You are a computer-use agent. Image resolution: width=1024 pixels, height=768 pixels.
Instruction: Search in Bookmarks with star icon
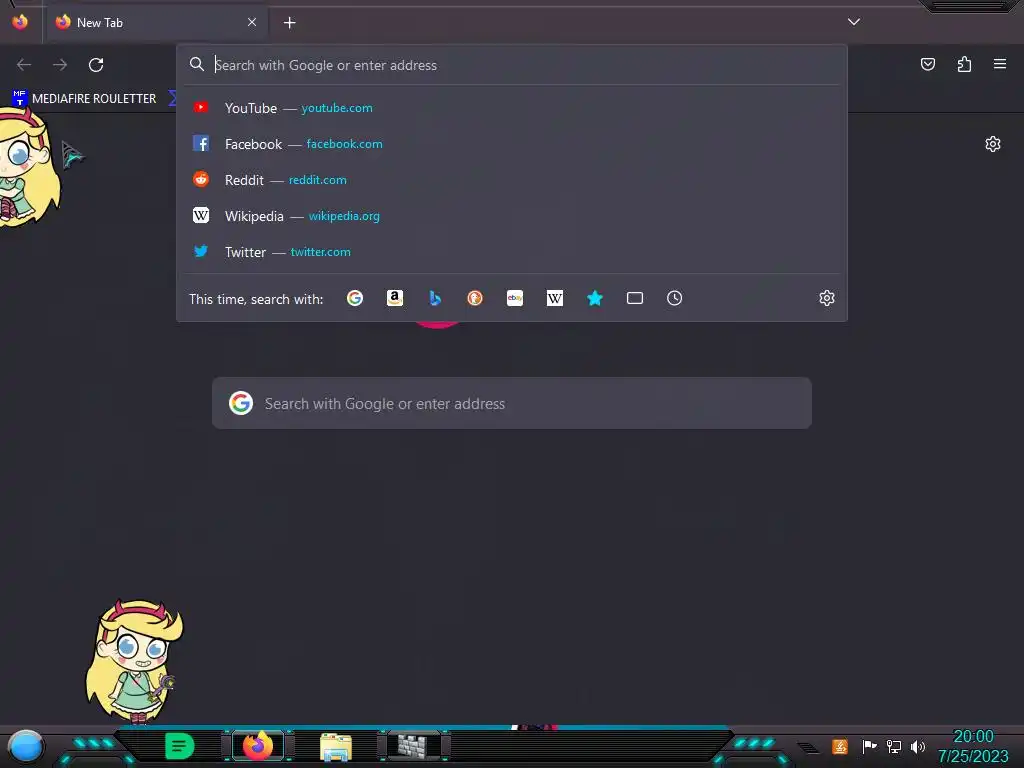tap(594, 298)
